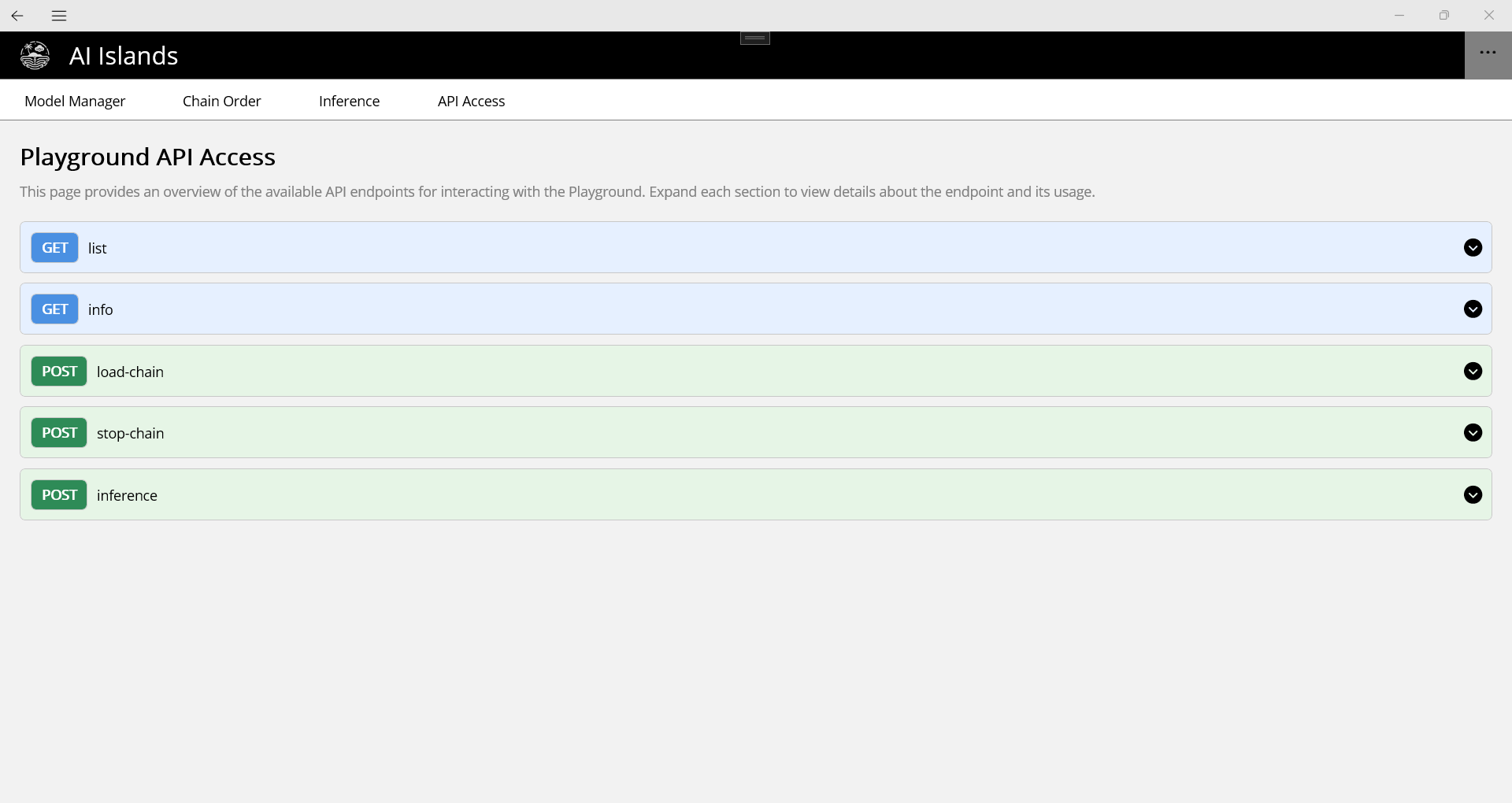The height and width of the screenshot is (803, 1512).
Task: Click the POST badge on inference row
Action: tap(59, 494)
